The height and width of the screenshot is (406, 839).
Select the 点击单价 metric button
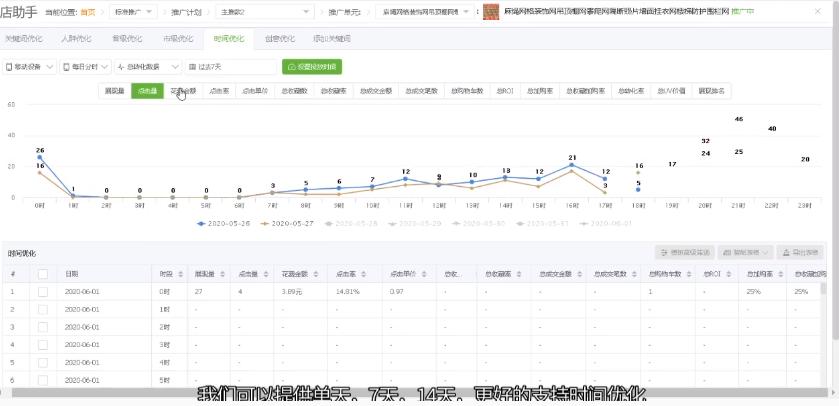click(255, 91)
